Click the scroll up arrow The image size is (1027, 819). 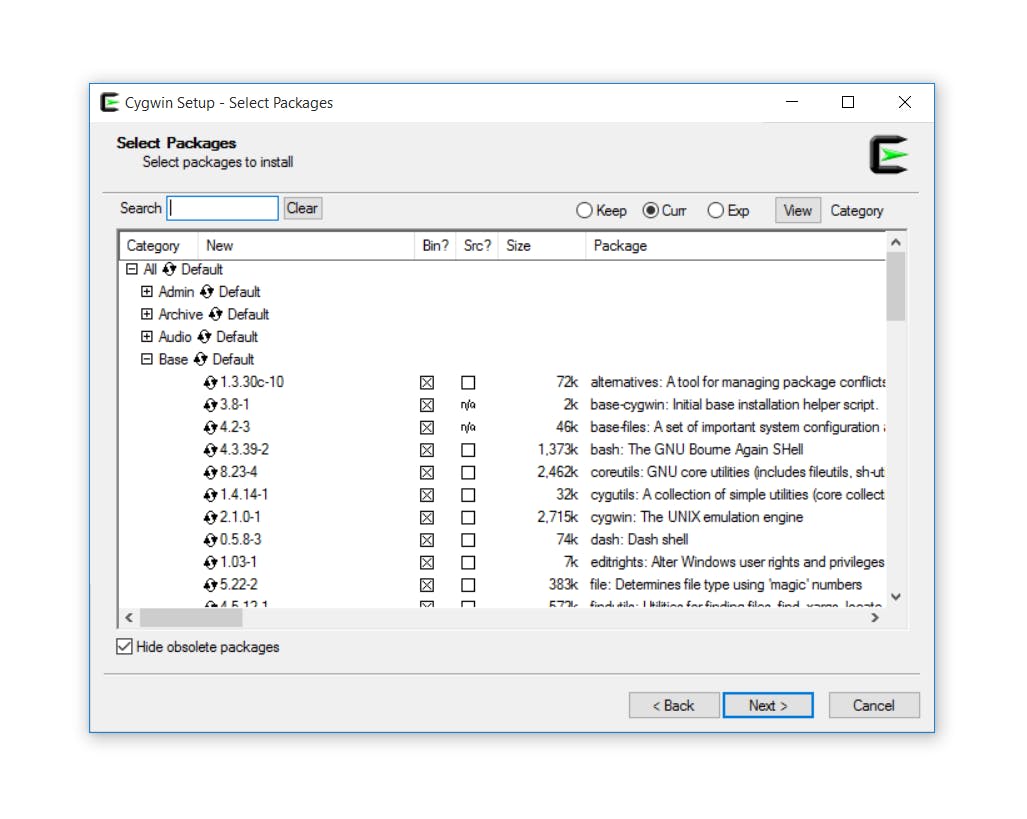pos(896,242)
